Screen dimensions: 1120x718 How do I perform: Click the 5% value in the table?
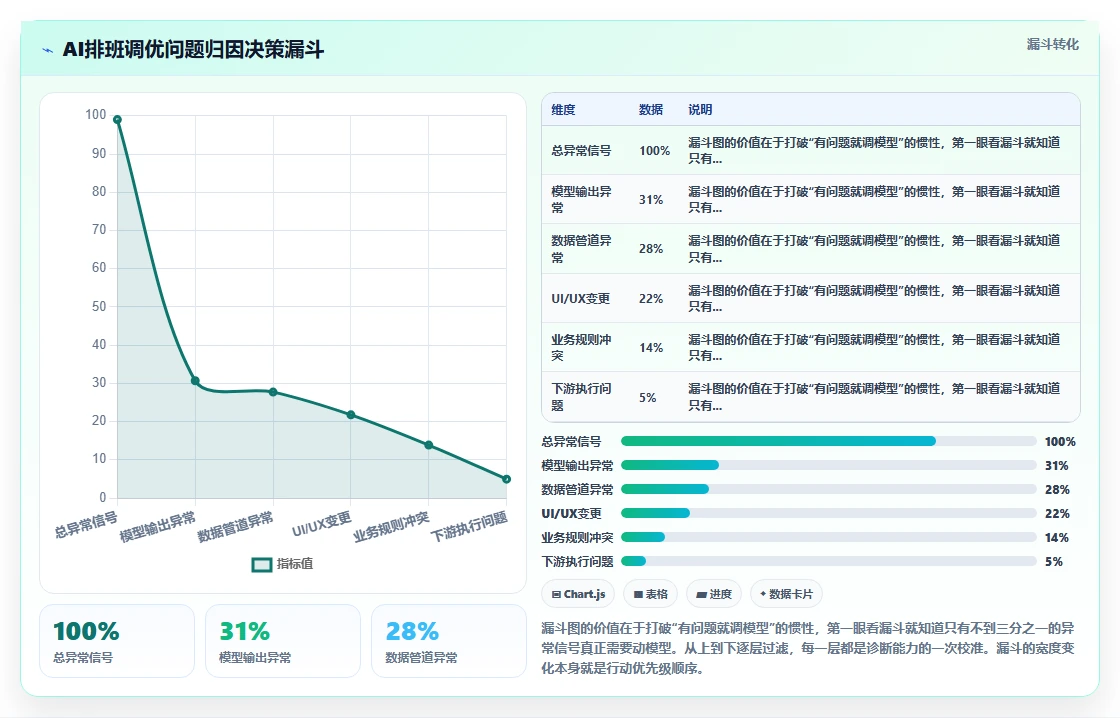click(x=647, y=397)
